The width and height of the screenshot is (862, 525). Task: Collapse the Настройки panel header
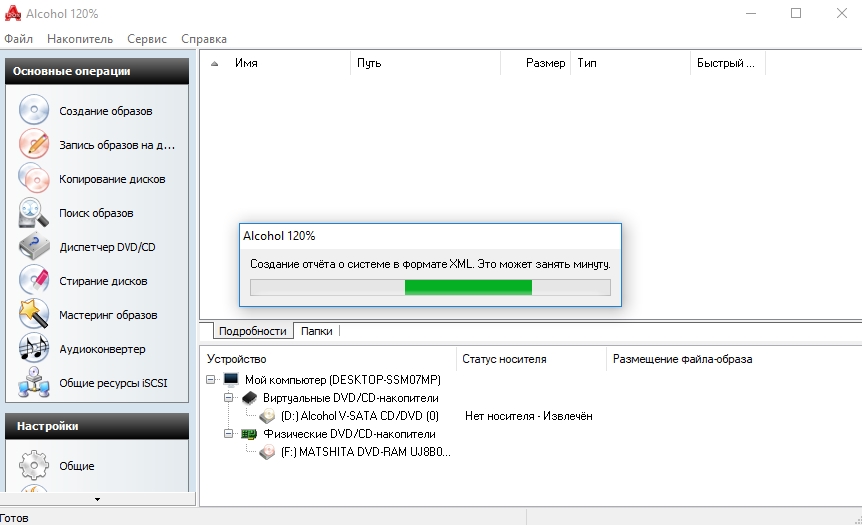click(97, 426)
